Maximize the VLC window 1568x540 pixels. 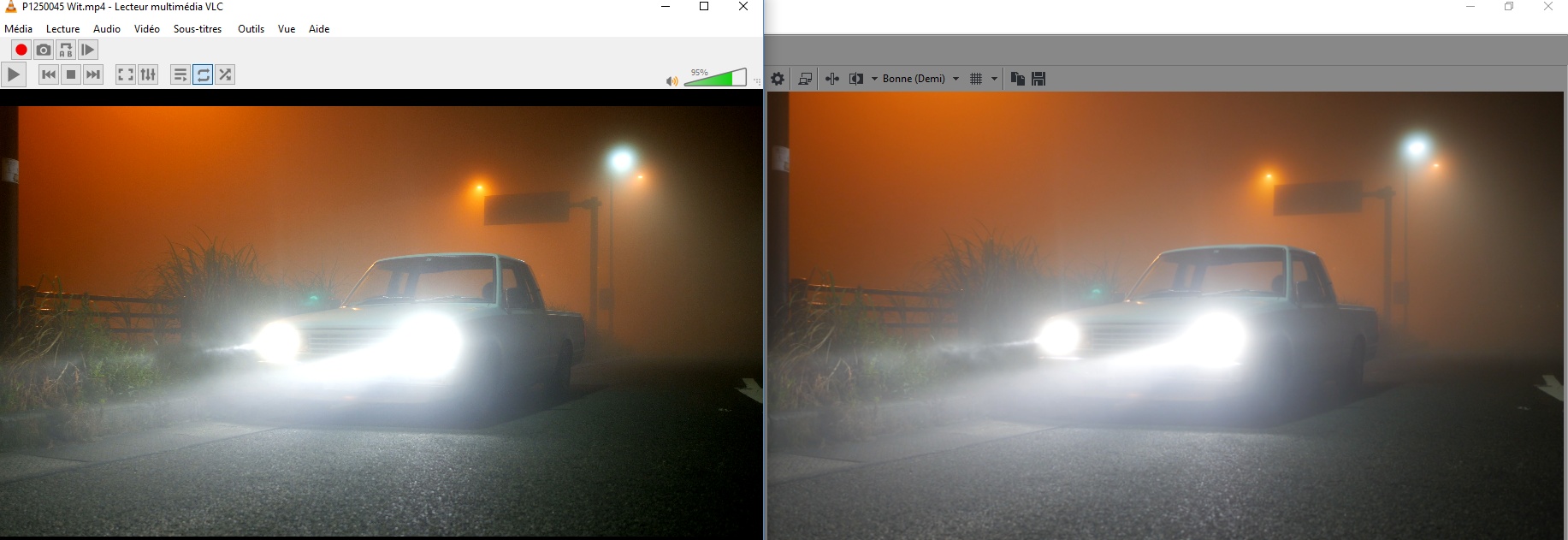pyautogui.click(x=704, y=7)
